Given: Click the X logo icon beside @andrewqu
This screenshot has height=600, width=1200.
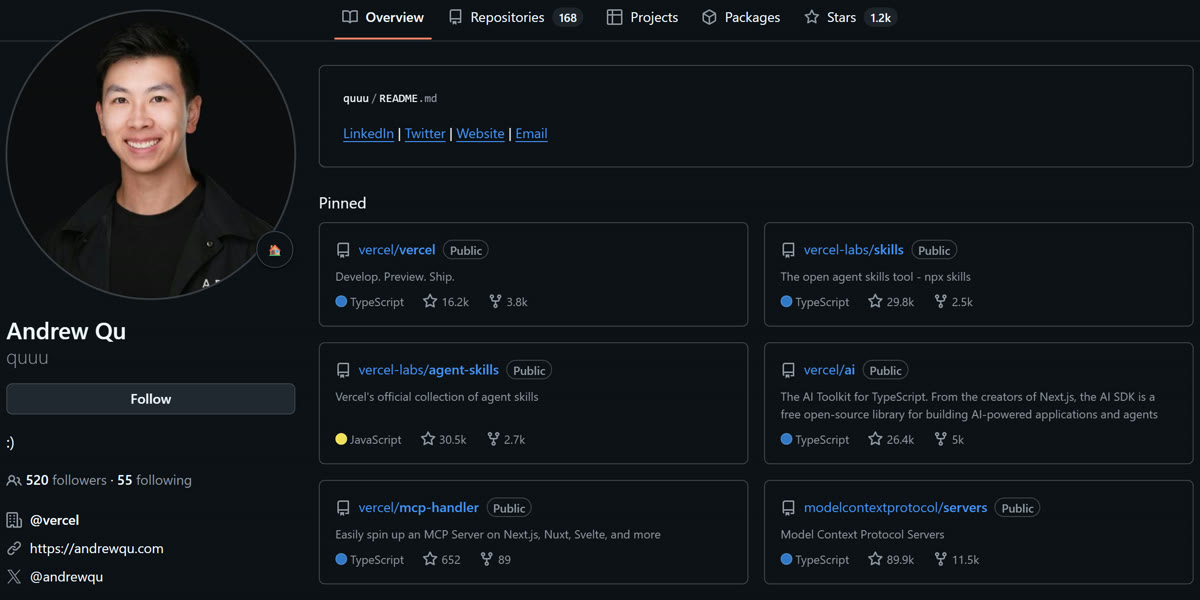Looking at the screenshot, I should (14, 577).
